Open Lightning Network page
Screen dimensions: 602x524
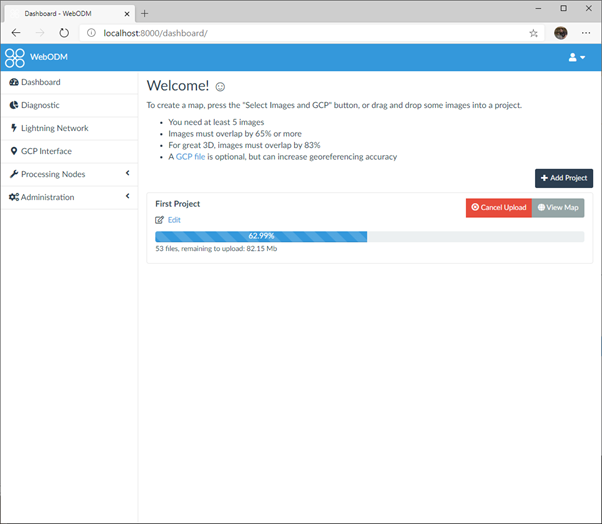click(x=54, y=128)
